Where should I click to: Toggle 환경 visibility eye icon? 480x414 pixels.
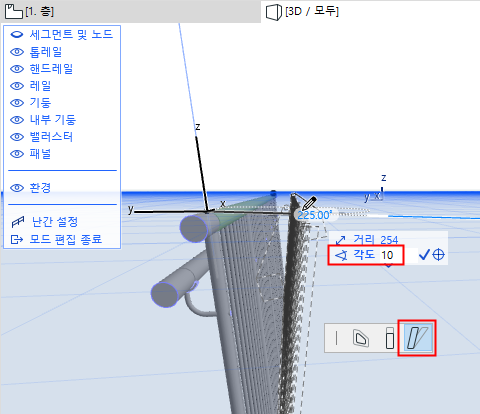point(17,188)
